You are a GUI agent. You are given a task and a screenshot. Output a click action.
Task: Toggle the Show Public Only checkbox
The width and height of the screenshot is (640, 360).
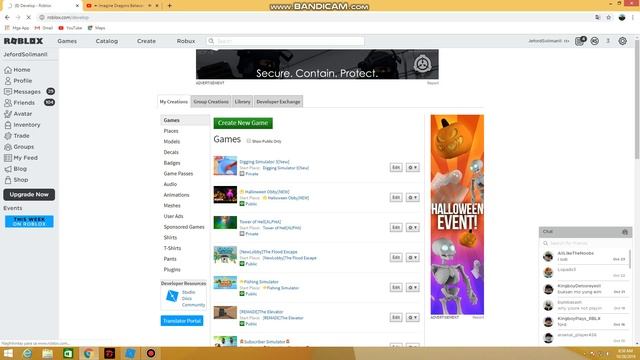pyautogui.click(x=249, y=141)
